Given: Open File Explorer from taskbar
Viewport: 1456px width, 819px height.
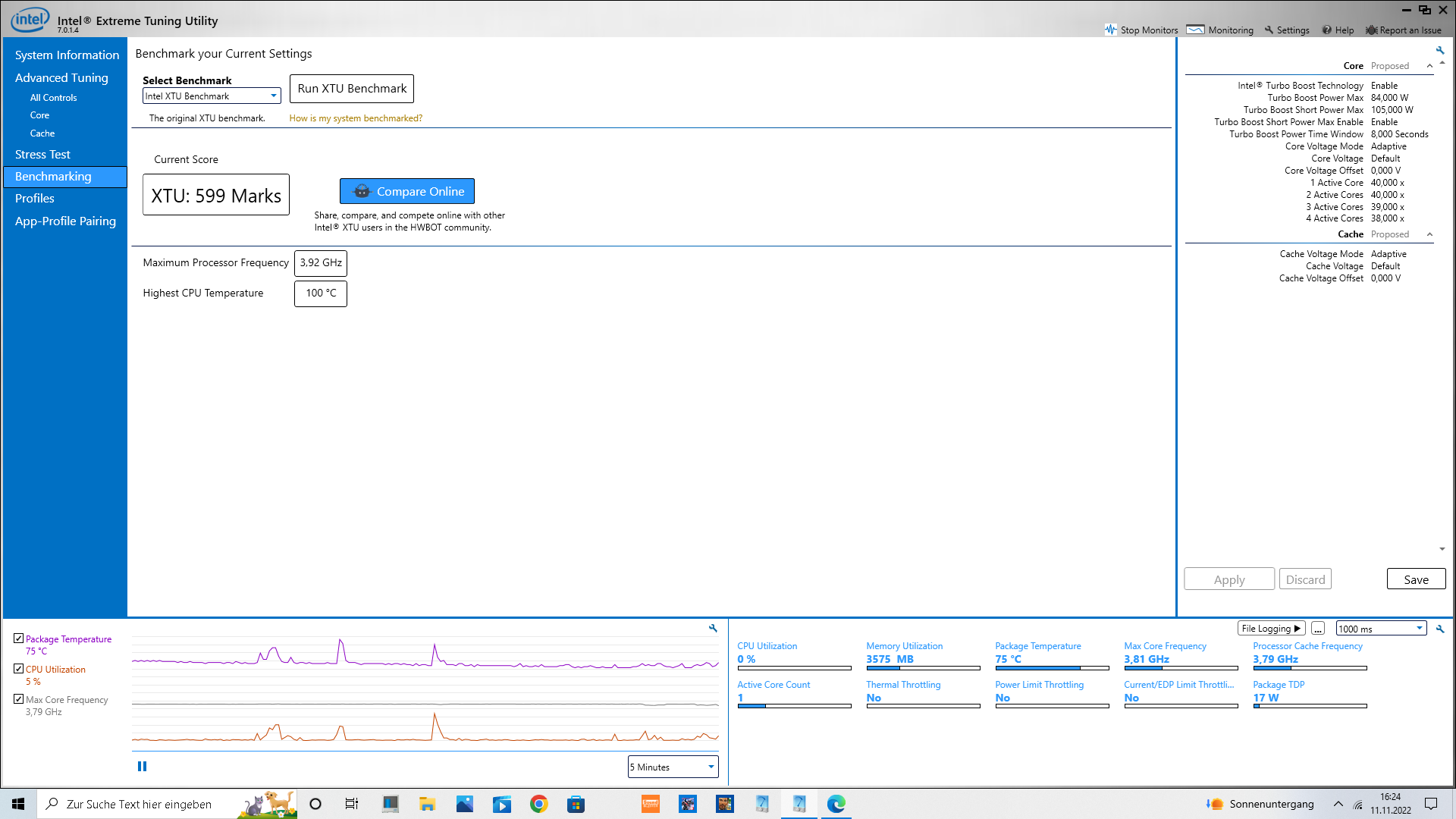Looking at the screenshot, I should (427, 804).
